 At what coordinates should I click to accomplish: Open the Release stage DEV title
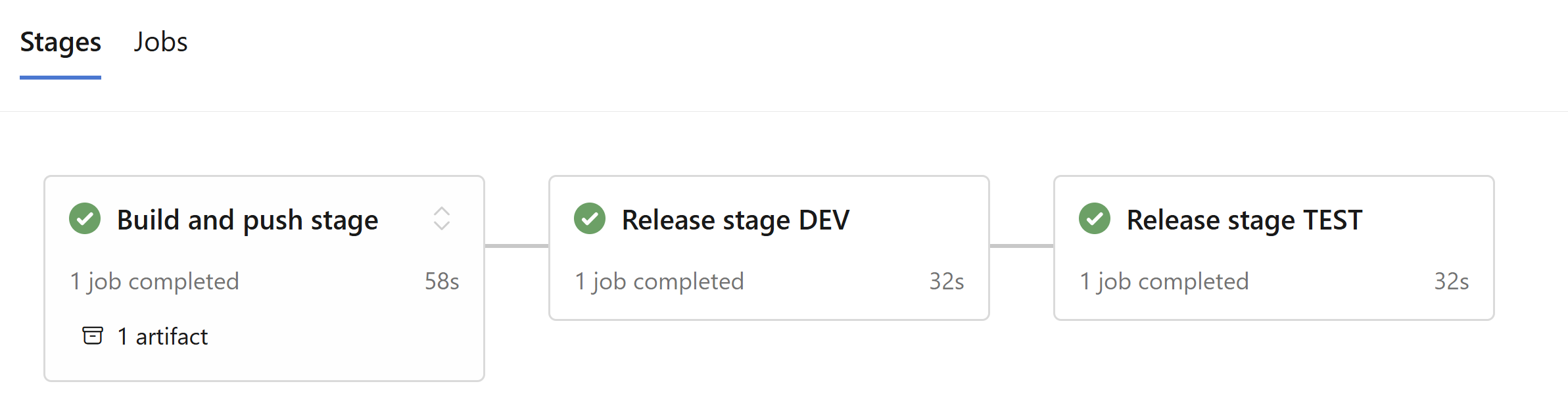tap(736, 220)
